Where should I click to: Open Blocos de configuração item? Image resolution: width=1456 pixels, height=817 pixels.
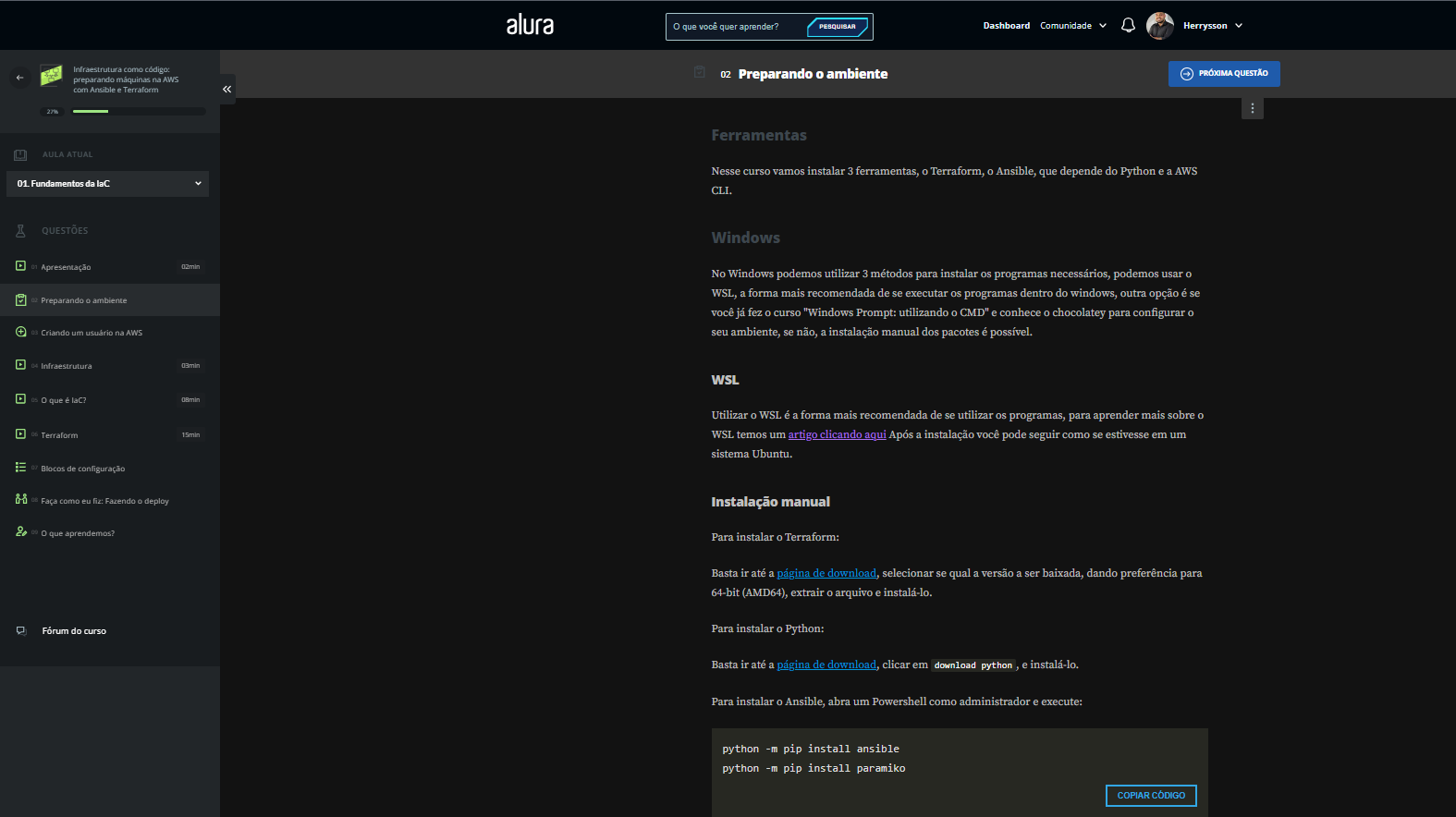point(83,469)
